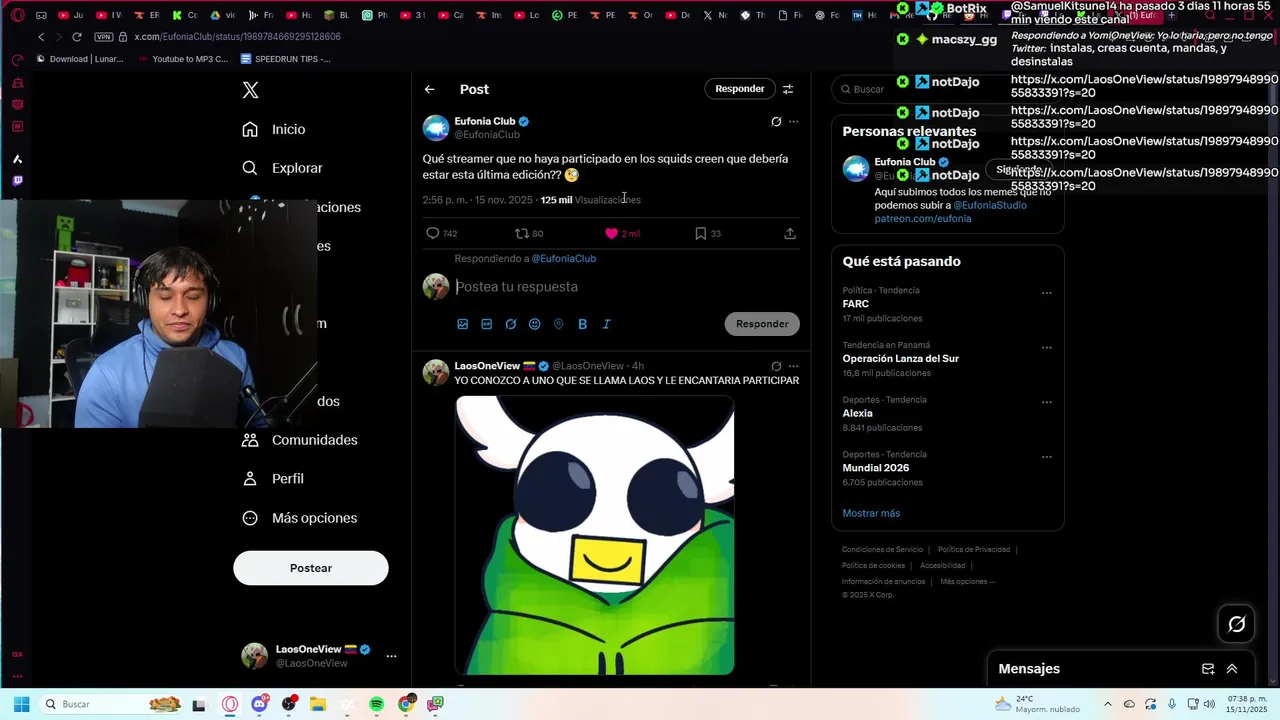Screen dimensions: 1280x720
Task: Open more options for Mundial 2026 trend
Action: [1047, 457]
